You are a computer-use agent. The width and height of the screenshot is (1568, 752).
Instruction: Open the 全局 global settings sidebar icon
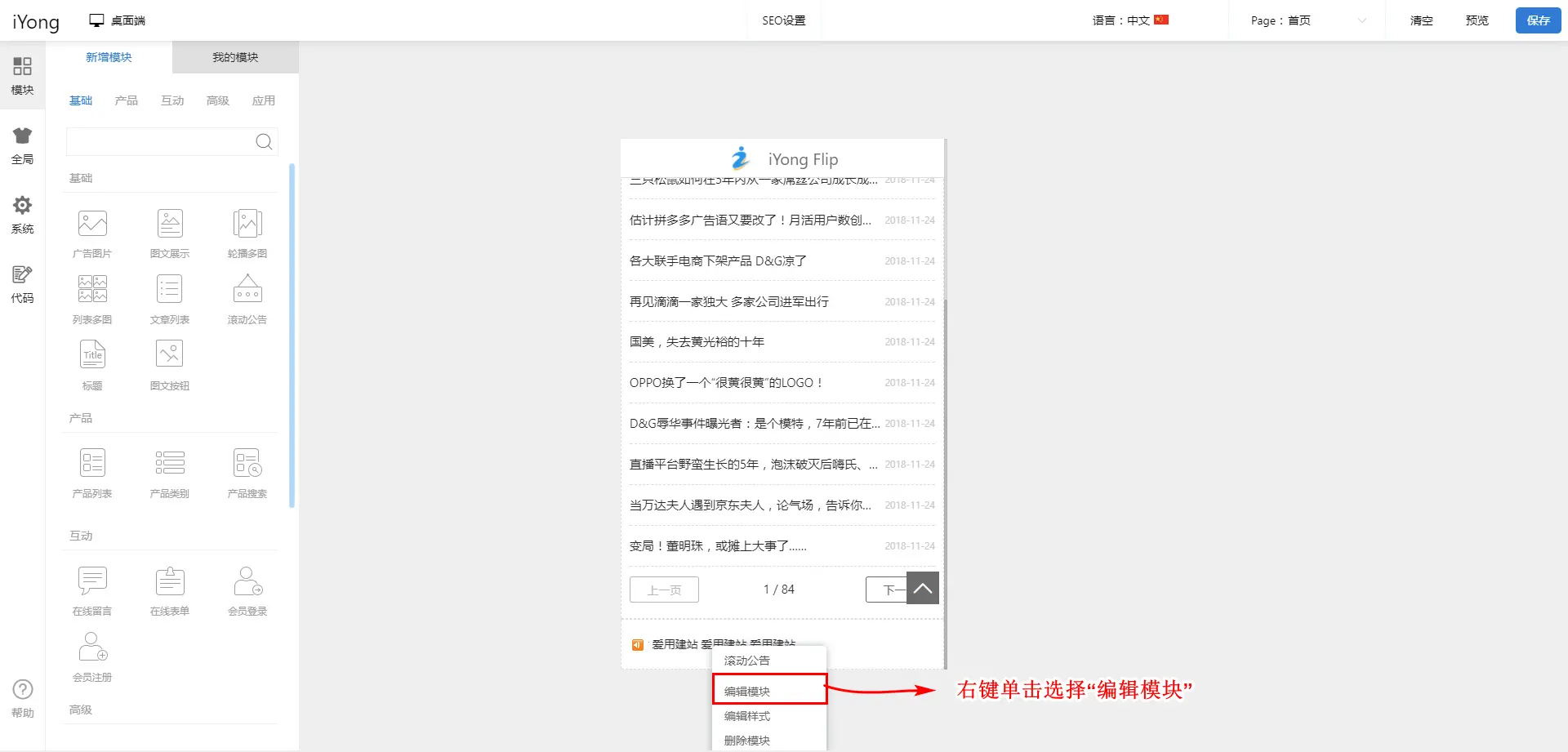click(22, 145)
